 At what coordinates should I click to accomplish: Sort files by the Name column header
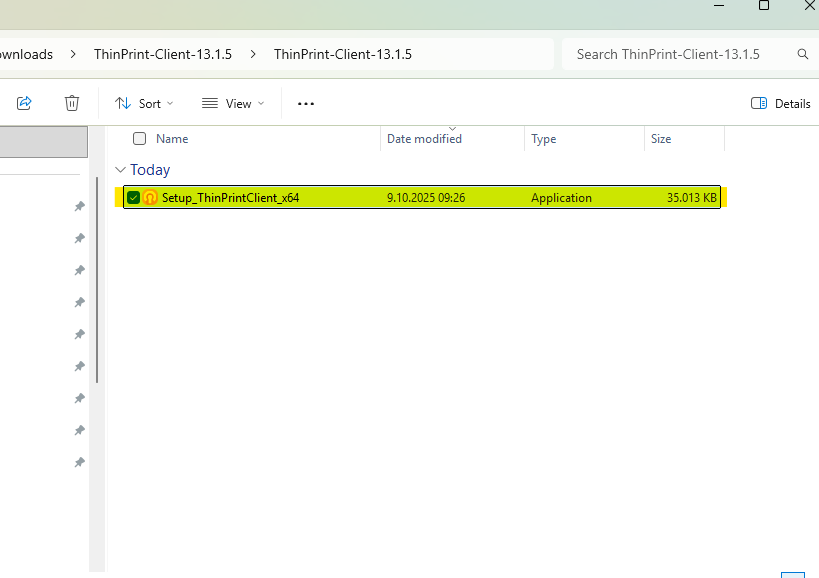(x=172, y=139)
